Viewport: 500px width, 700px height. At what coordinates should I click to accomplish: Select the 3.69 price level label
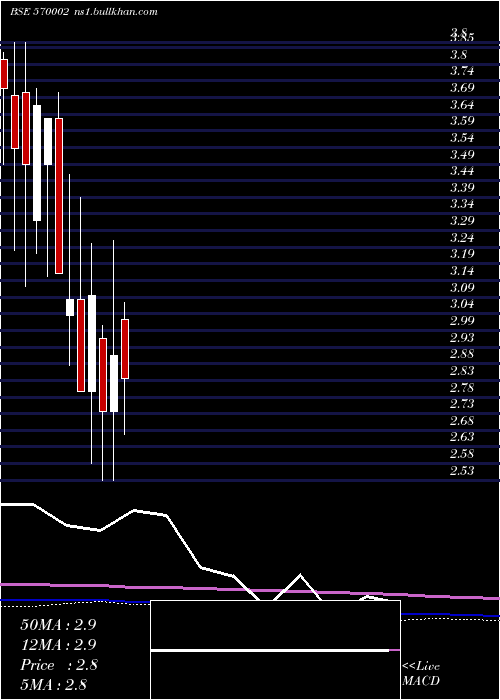[x=462, y=88]
